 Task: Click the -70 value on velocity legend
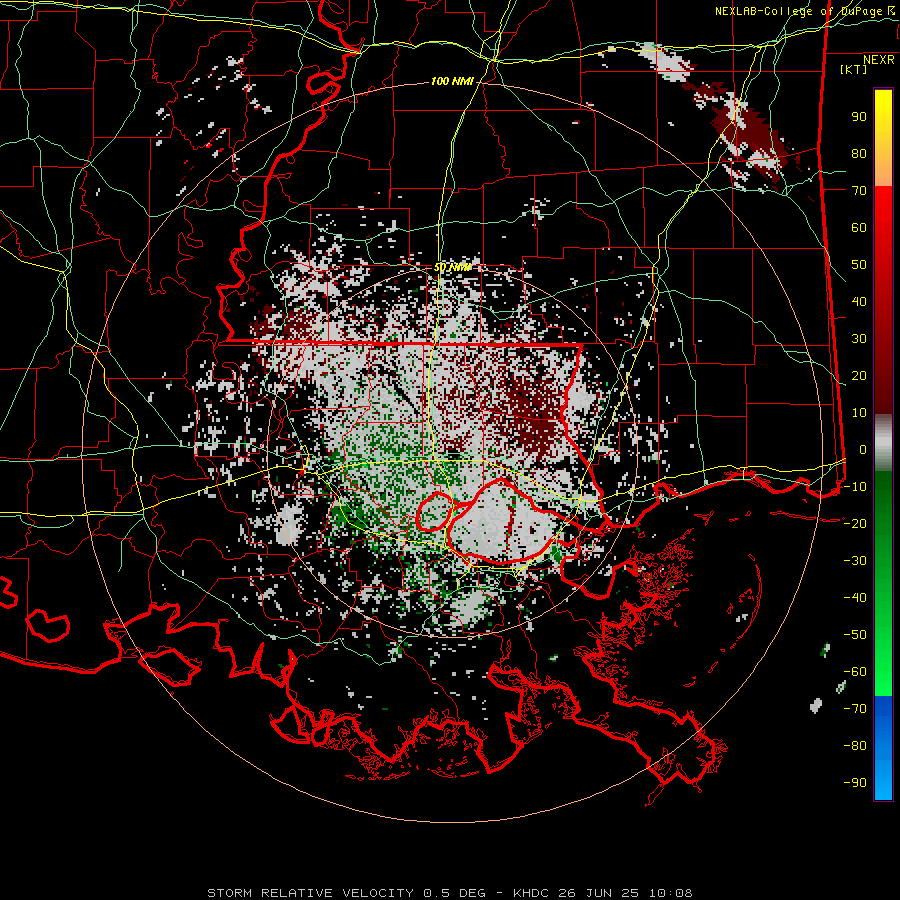(855, 708)
